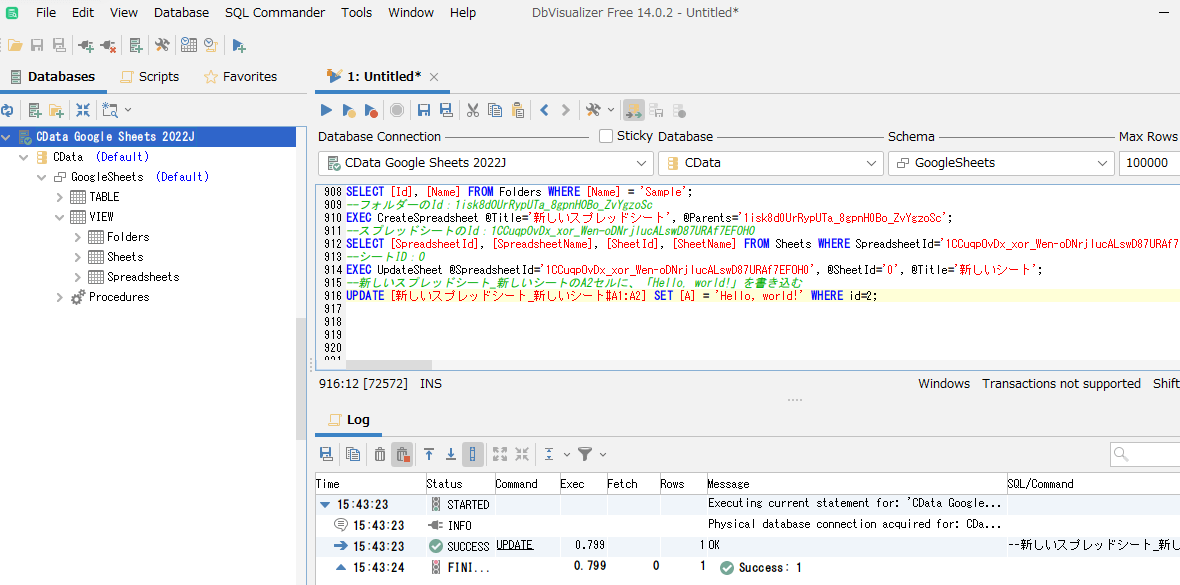Click the execute icon with red dot

click(x=371, y=110)
